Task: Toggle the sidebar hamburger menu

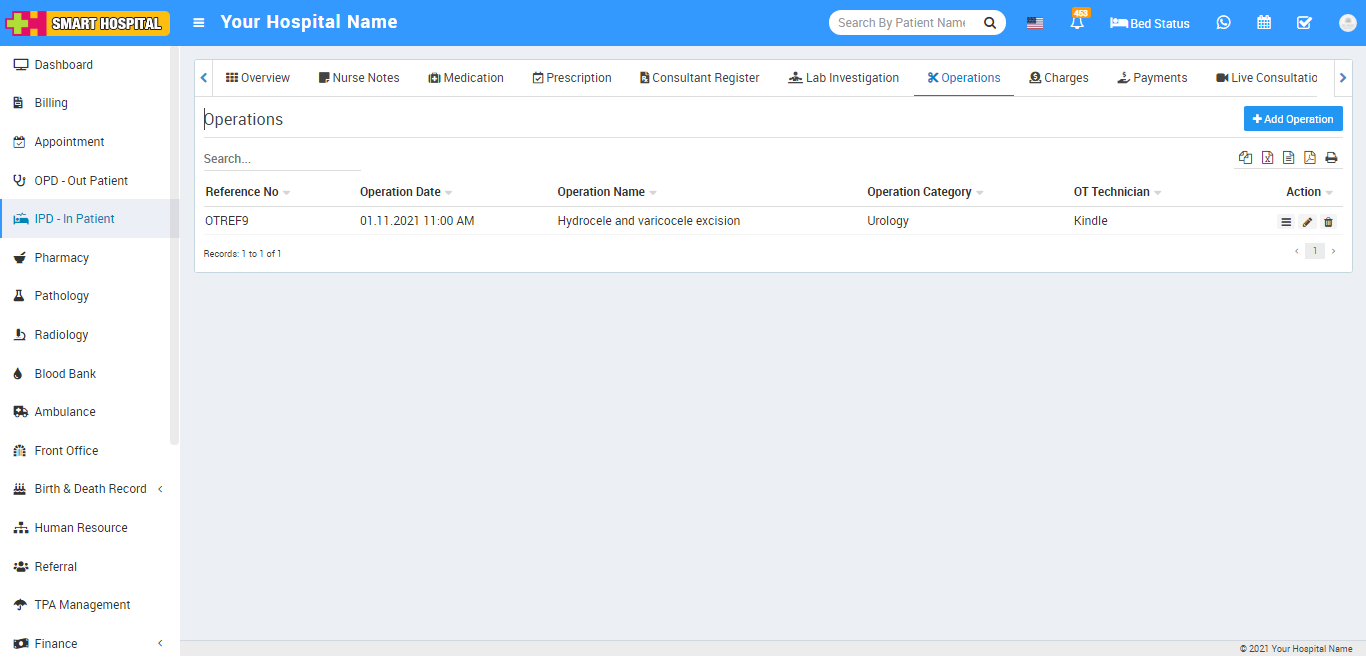Action: pos(199,23)
